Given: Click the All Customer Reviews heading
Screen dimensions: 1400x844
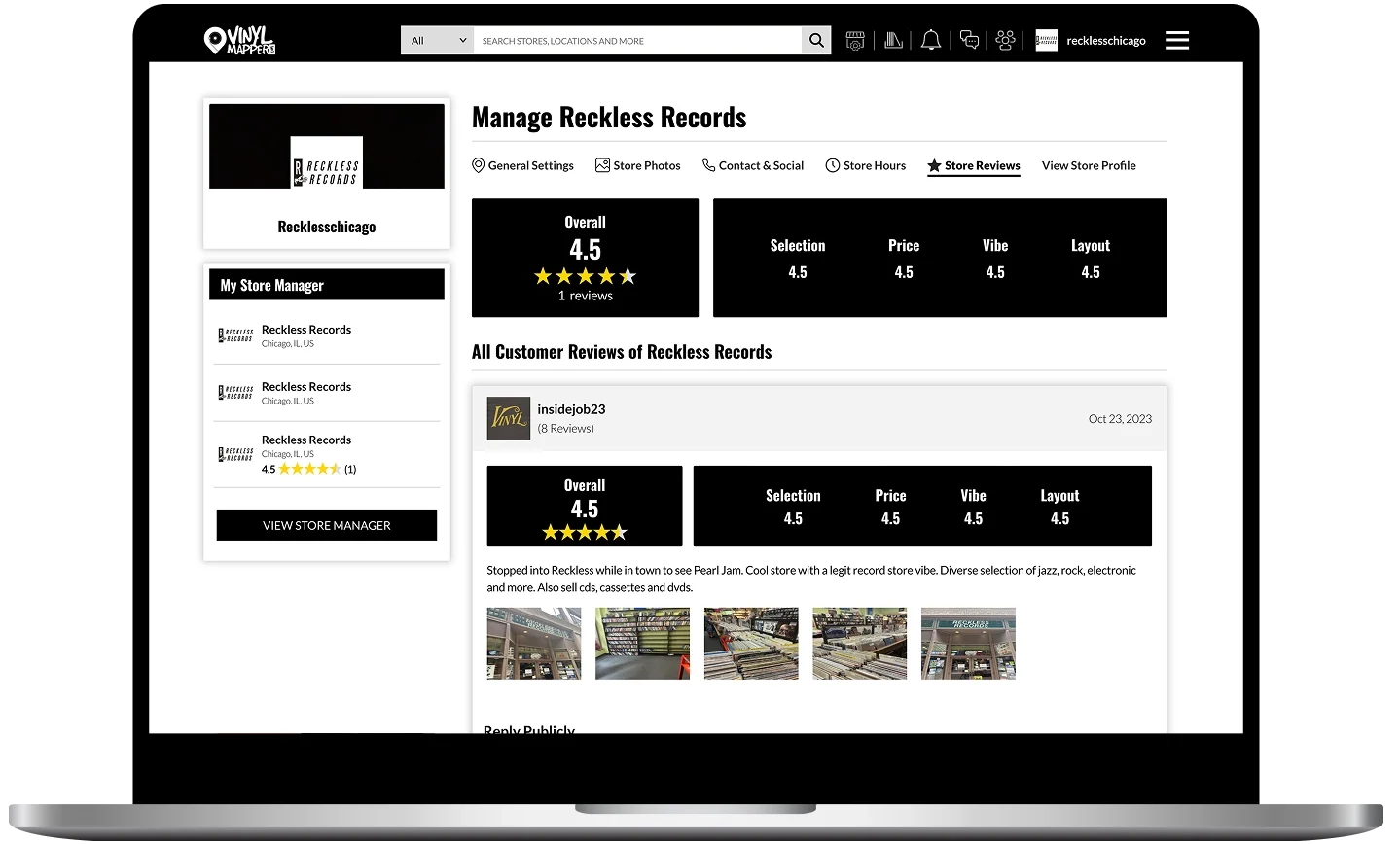Looking at the screenshot, I should pyautogui.click(x=622, y=352).
